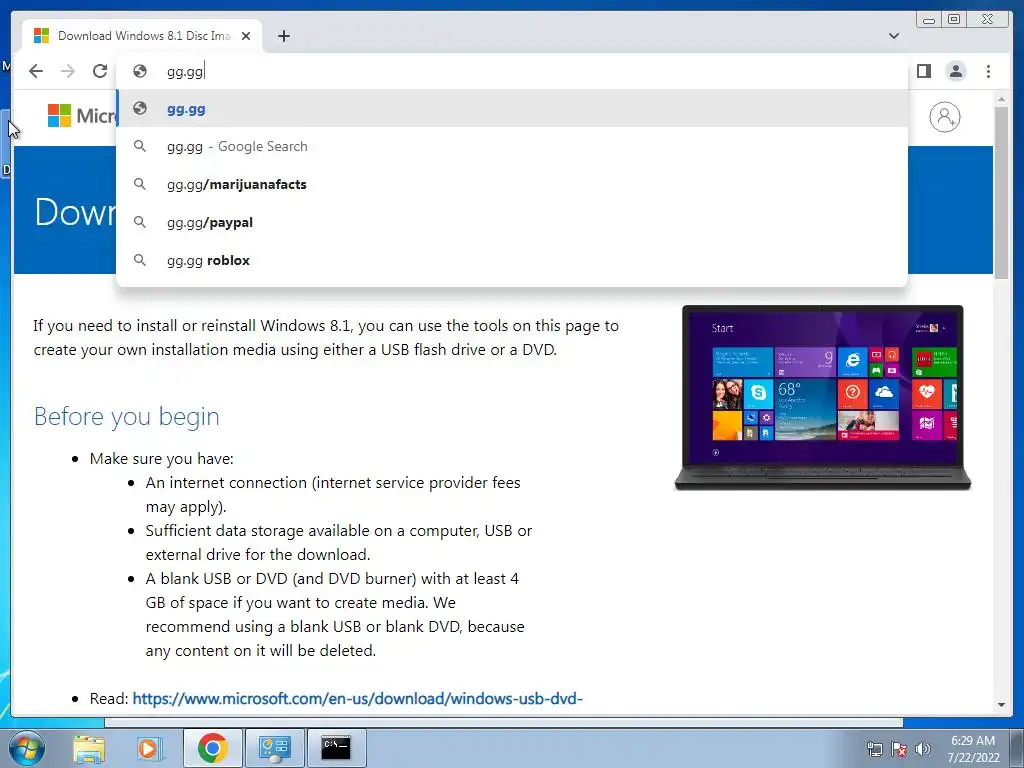Click the Microsoft logo on the page
This screenshot has height=768, width=1024.
click(x=82, y=116)
